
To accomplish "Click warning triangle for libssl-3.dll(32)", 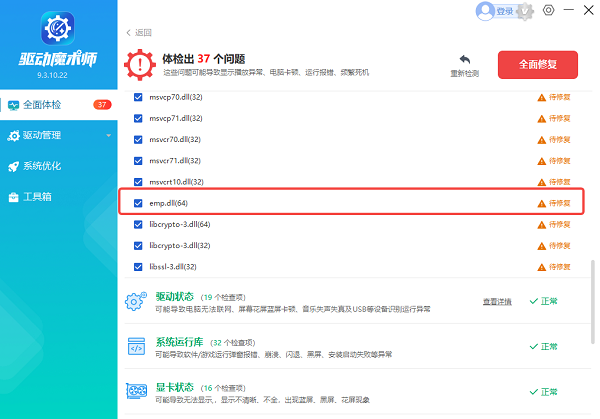I will [x=541, y=267].
